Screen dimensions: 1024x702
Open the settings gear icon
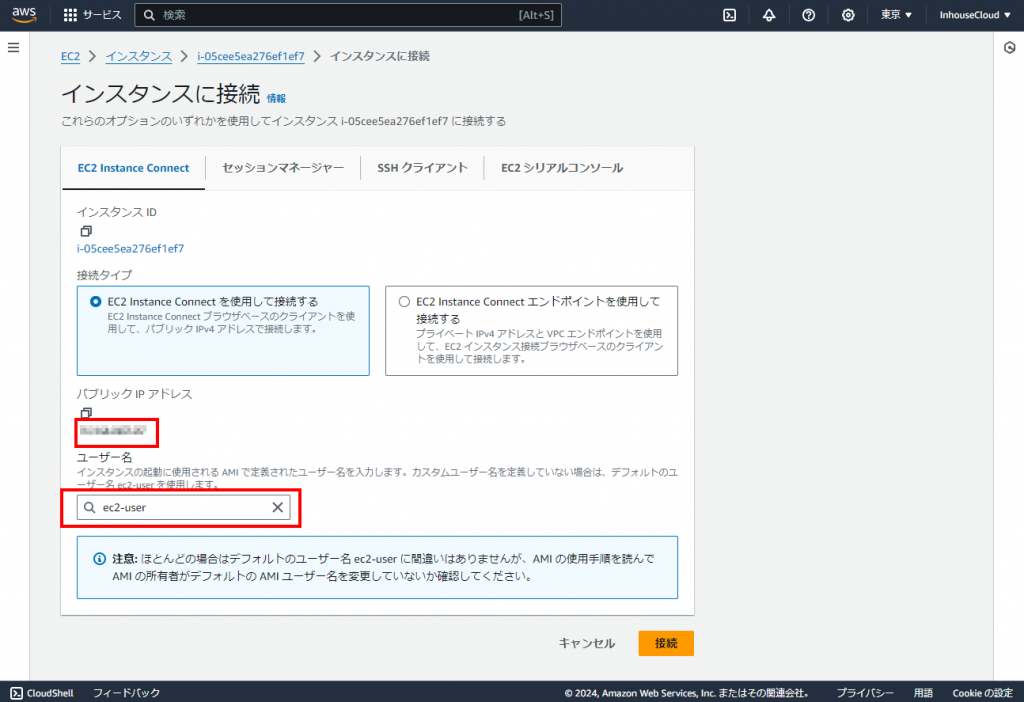(x=848, y=15)
